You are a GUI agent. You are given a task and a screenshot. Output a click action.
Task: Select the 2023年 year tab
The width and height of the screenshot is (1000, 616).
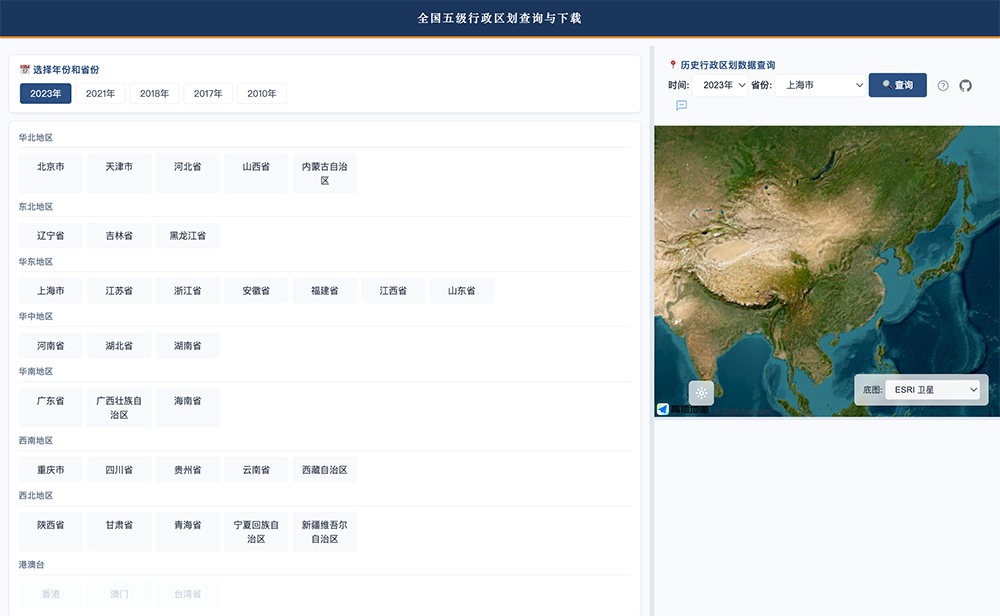click(46, 94)
